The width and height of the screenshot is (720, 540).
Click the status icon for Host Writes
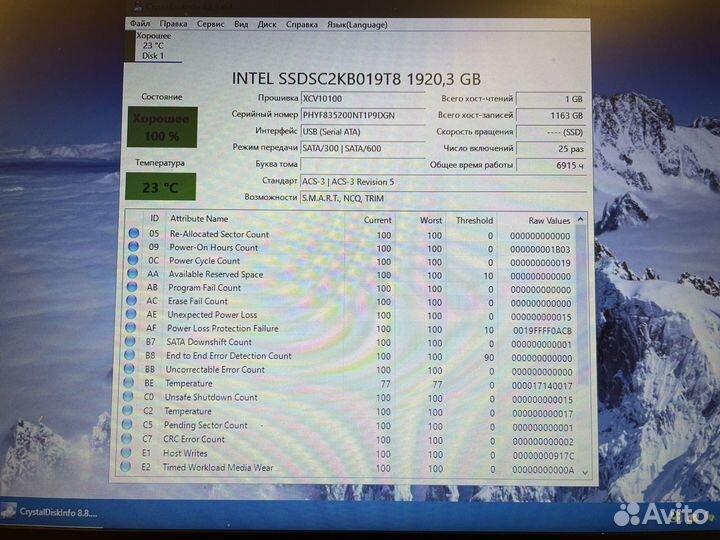126,452
